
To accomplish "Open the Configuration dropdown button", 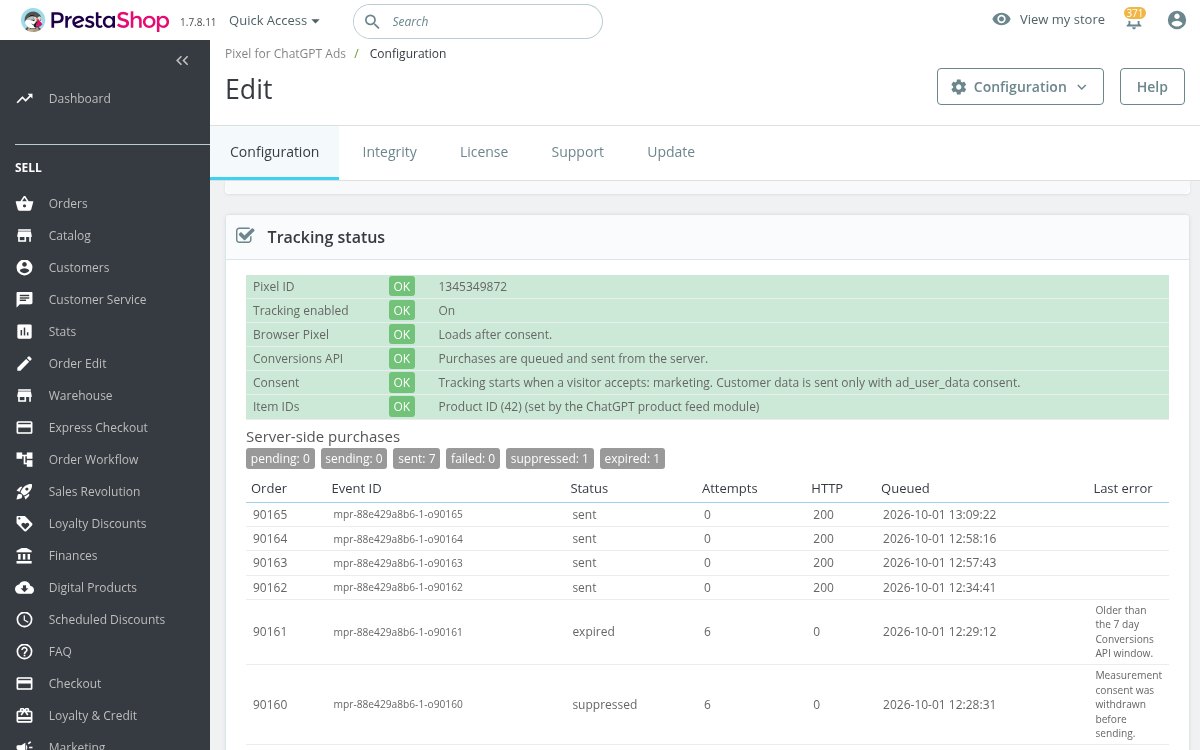I will (x=1020, y=87).
